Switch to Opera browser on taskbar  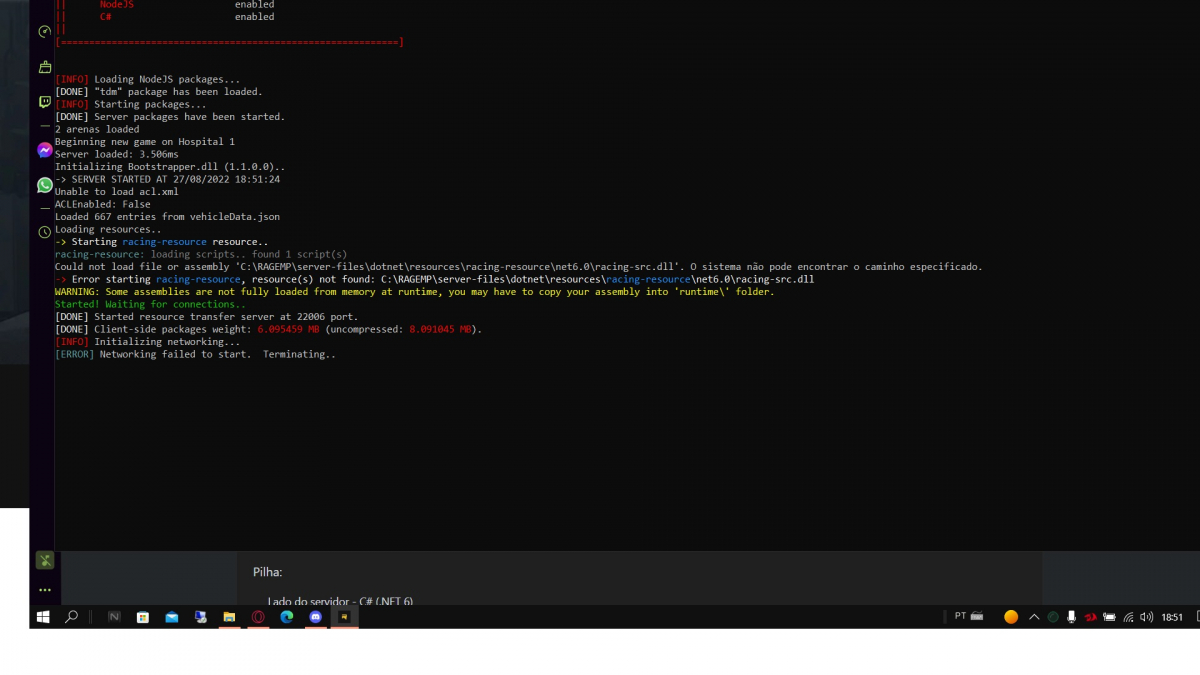pyautogui.click(x=258, y=617)
